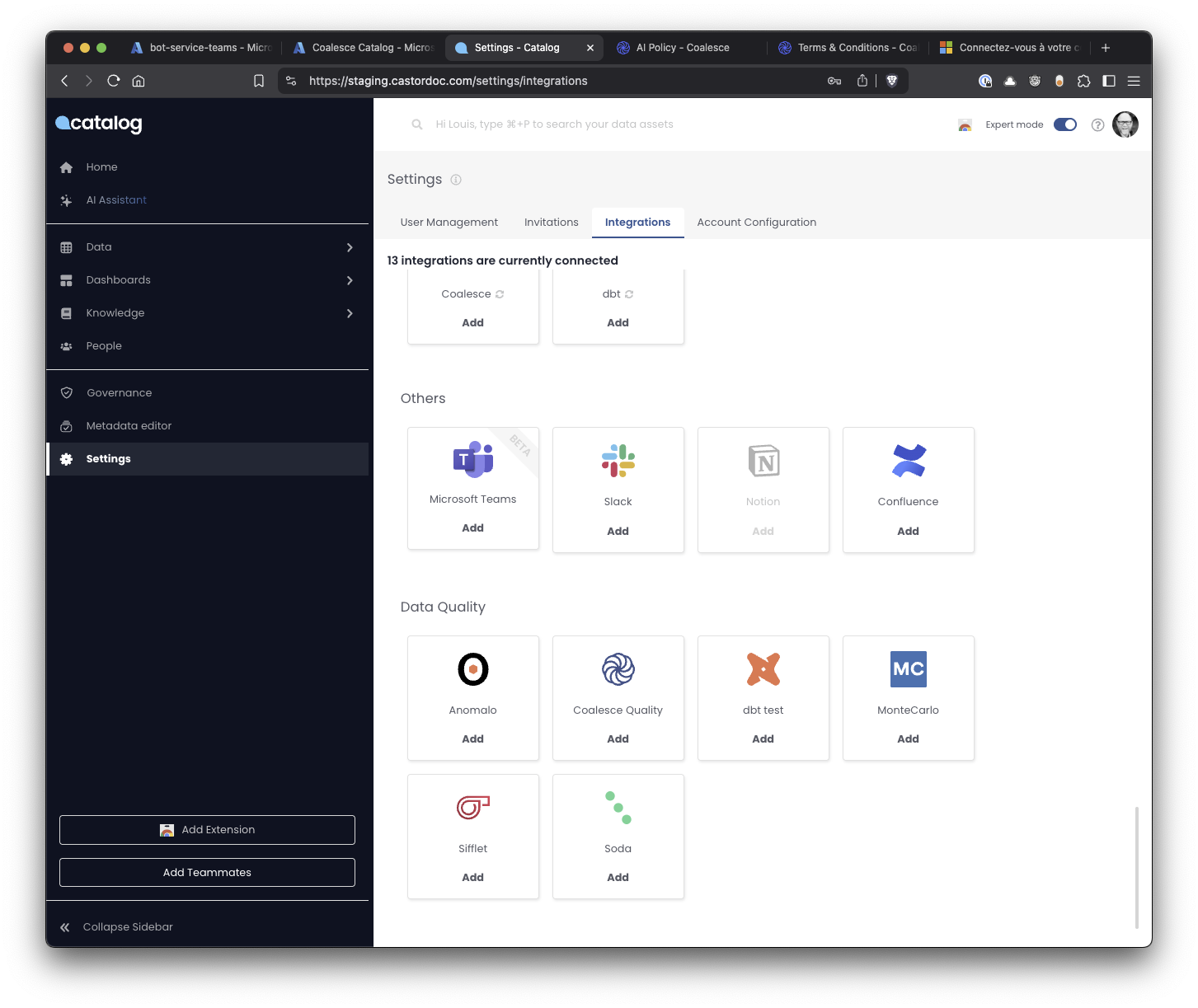Viewport: 1198px width, 1008px height.
Task: Click the Slack logo icon
Action: [x=618, y=461]
